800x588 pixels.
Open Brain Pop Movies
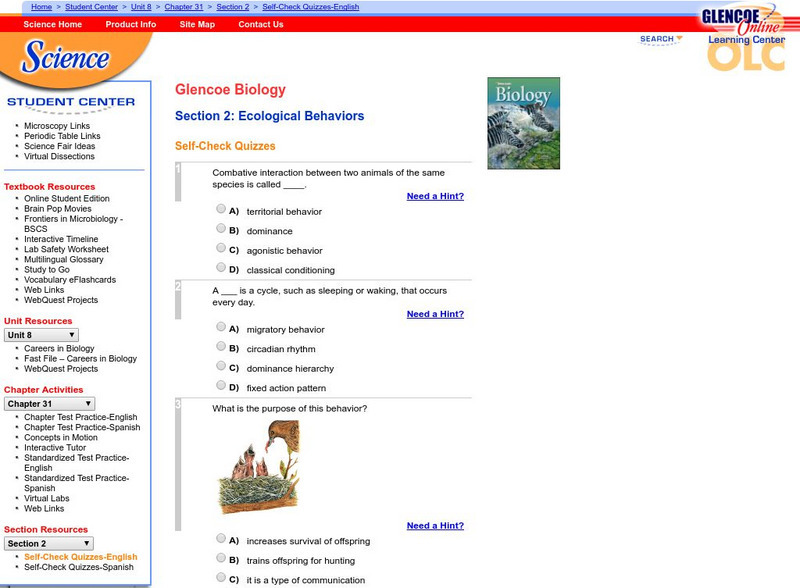(58, 208)
